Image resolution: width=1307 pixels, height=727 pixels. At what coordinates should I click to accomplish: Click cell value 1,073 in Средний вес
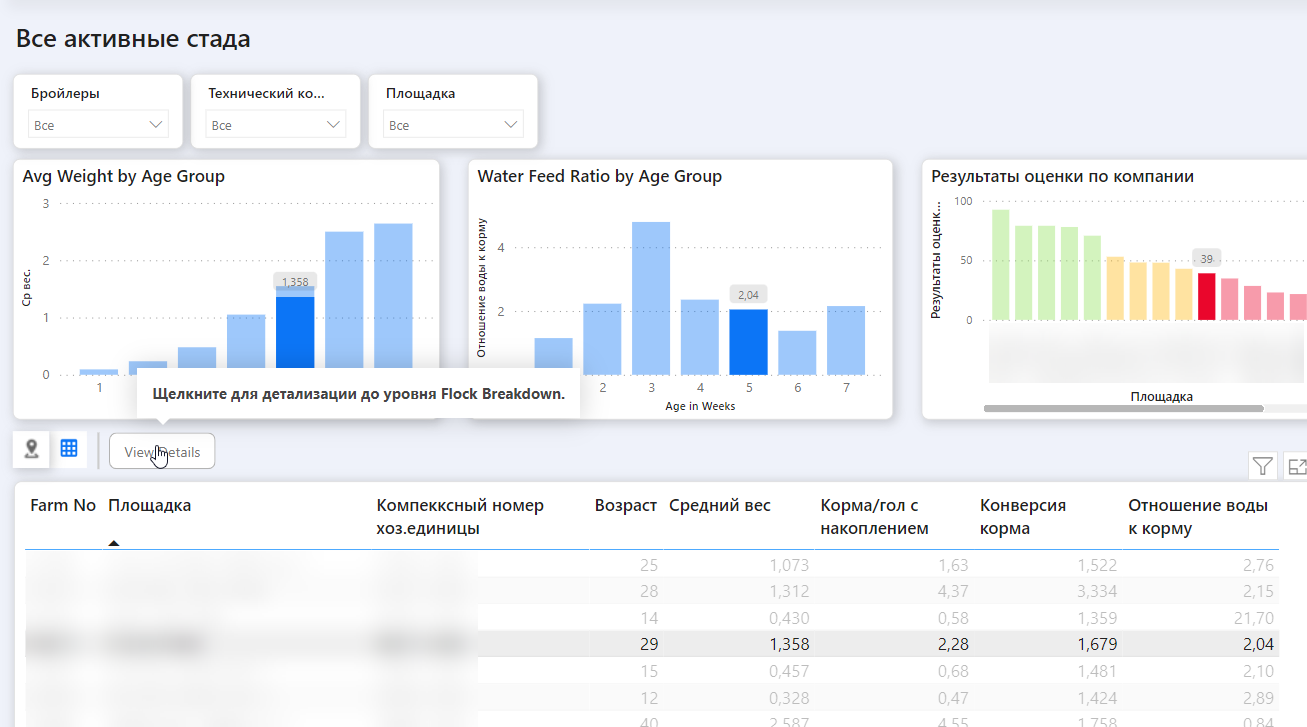coord(788,566)
